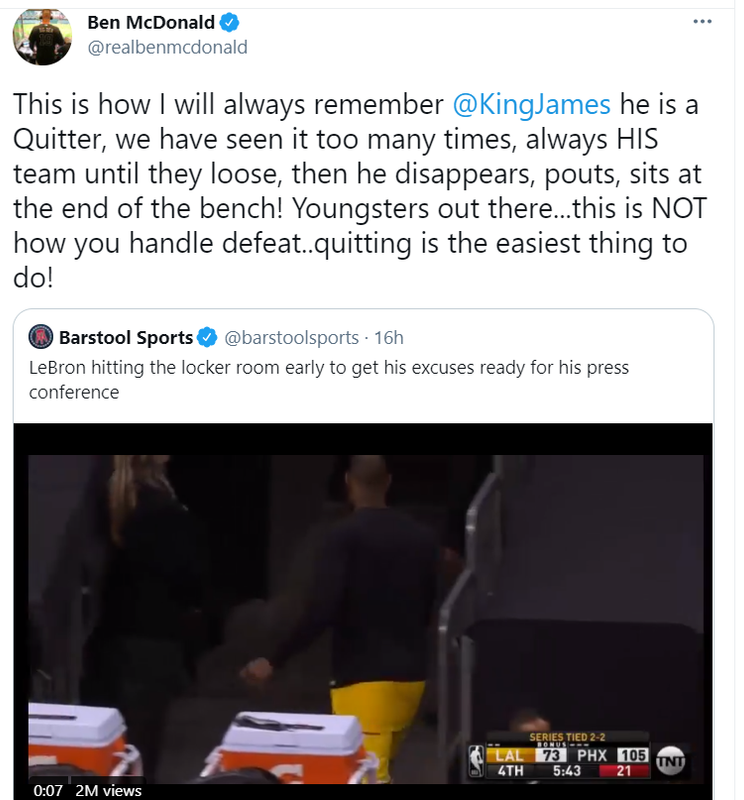
Task: Click the main tweet body text
Action: (x=360, y=191)
